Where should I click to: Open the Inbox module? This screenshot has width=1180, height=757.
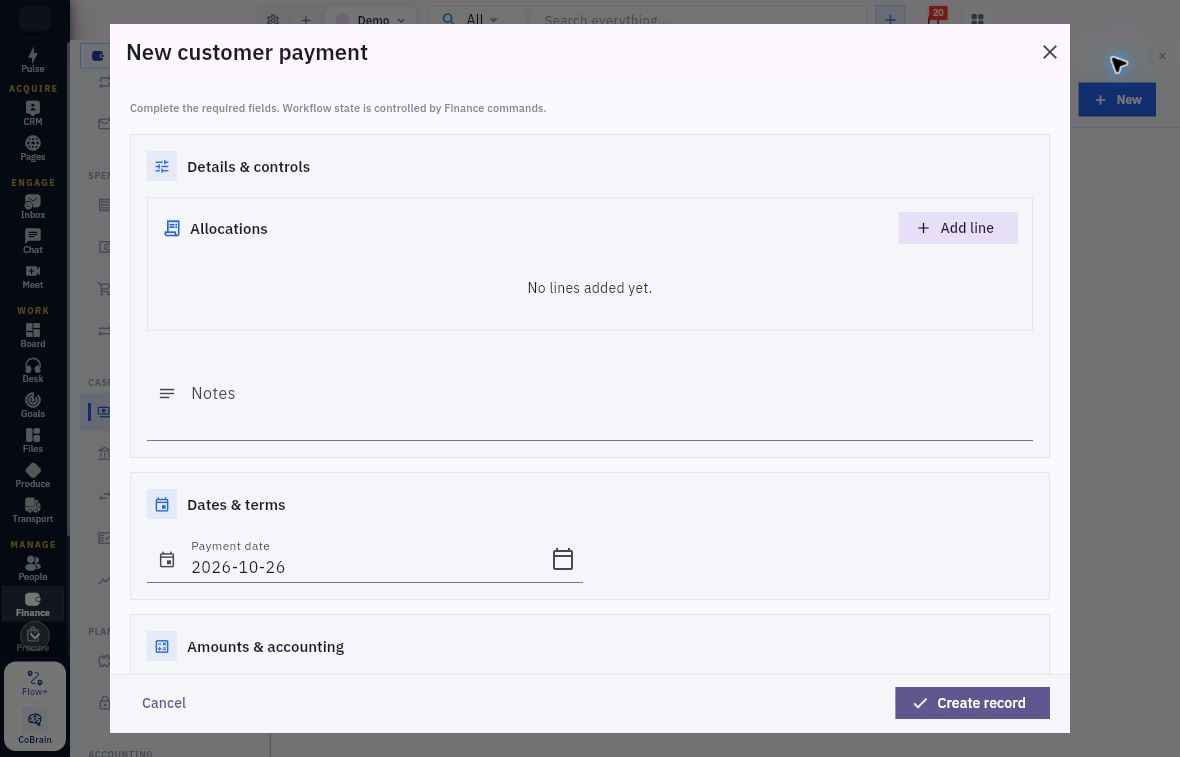pos(32,206)
